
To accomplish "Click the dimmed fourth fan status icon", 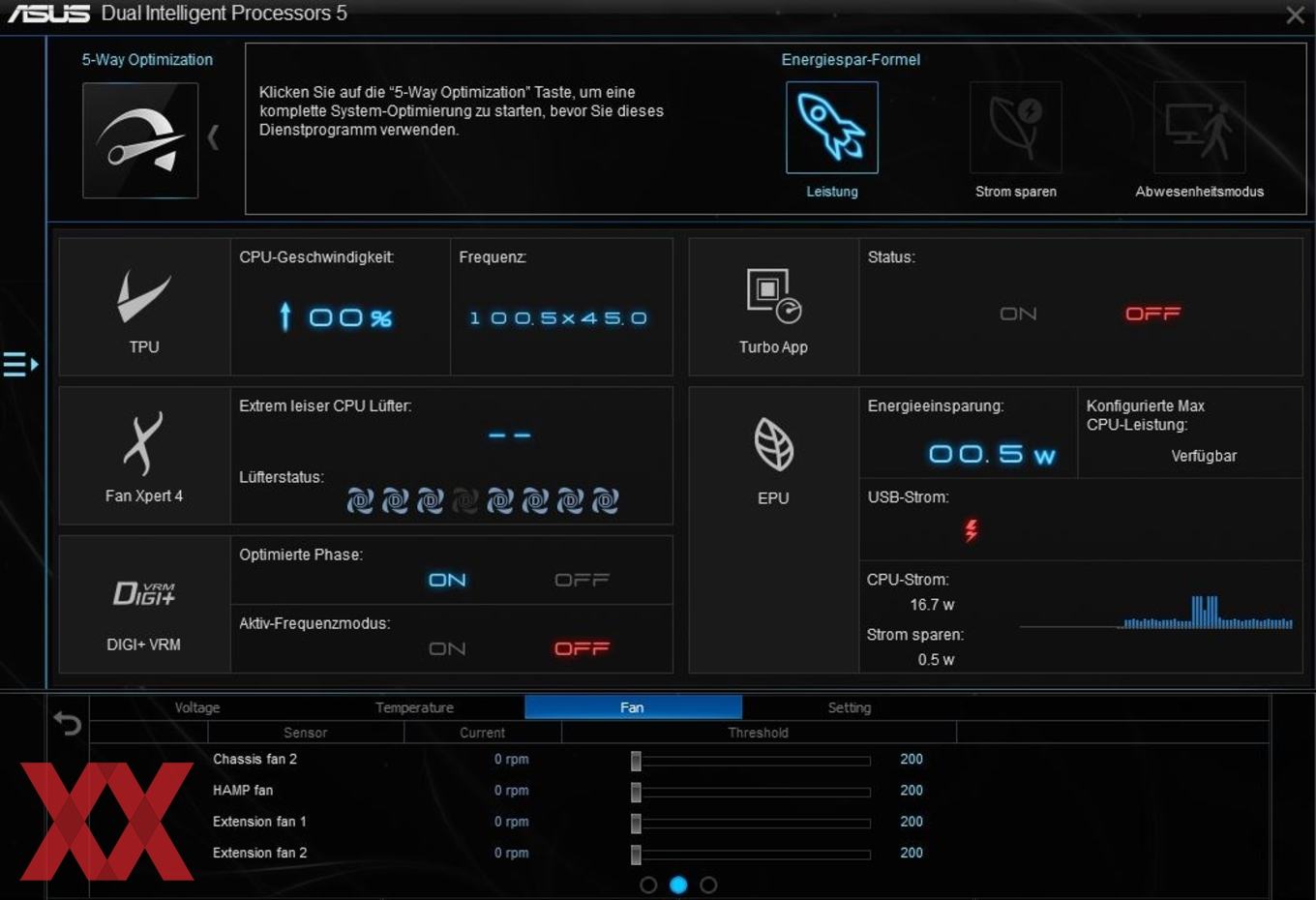I will point(465,500).
